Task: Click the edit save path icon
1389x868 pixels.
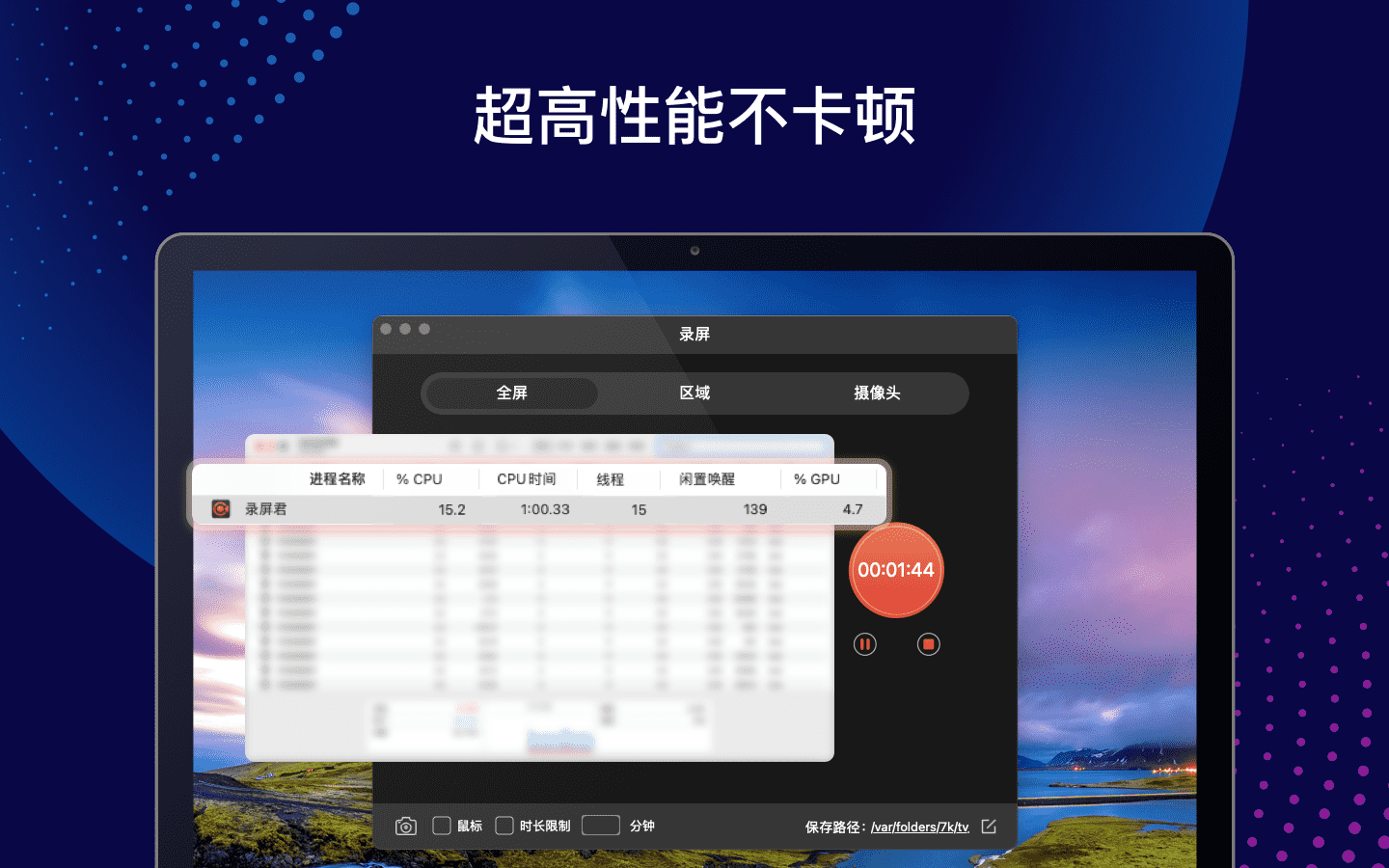Action: [x=989, y=827]
